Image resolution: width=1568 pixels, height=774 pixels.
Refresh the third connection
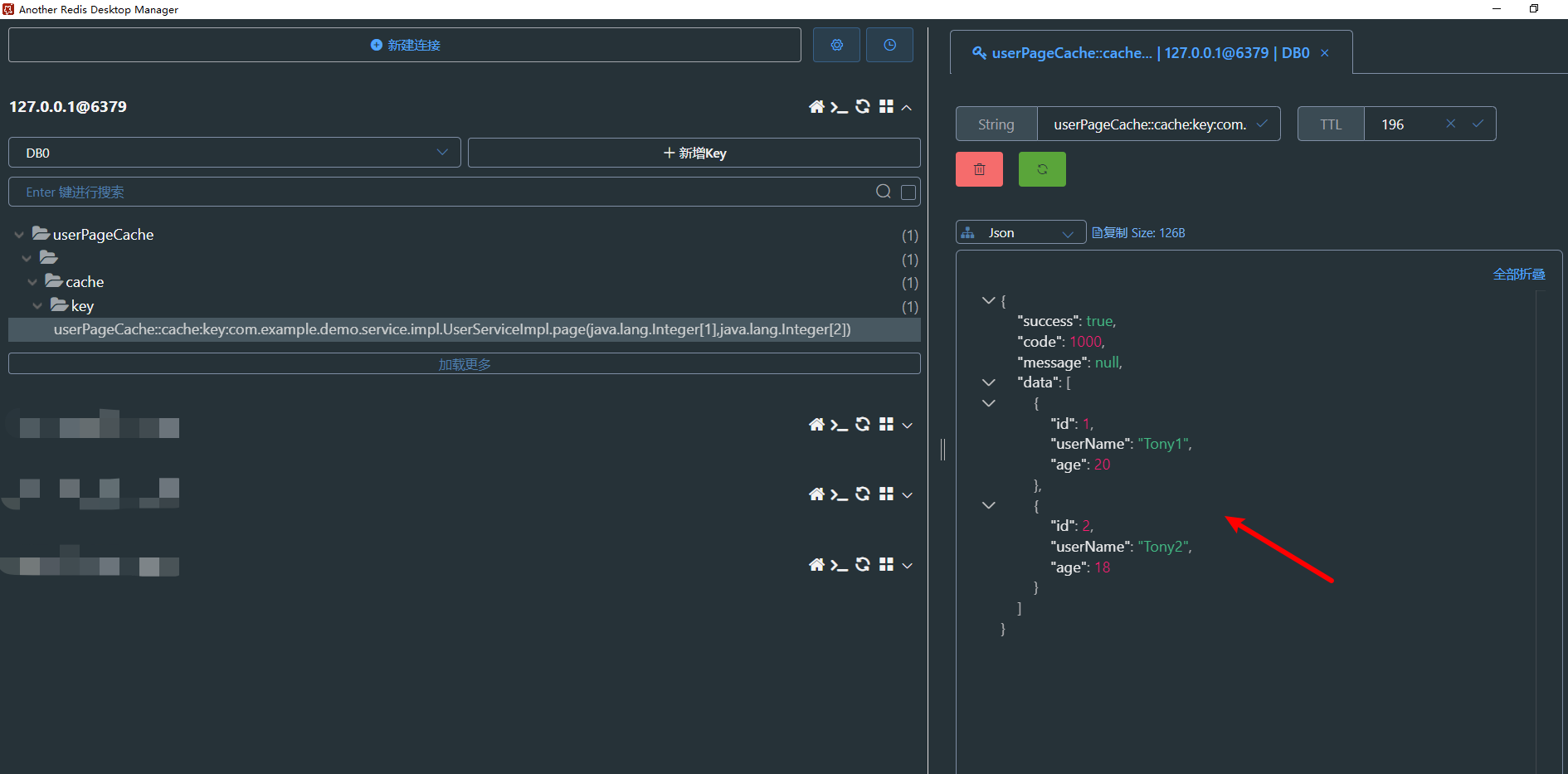click(863, 494)
